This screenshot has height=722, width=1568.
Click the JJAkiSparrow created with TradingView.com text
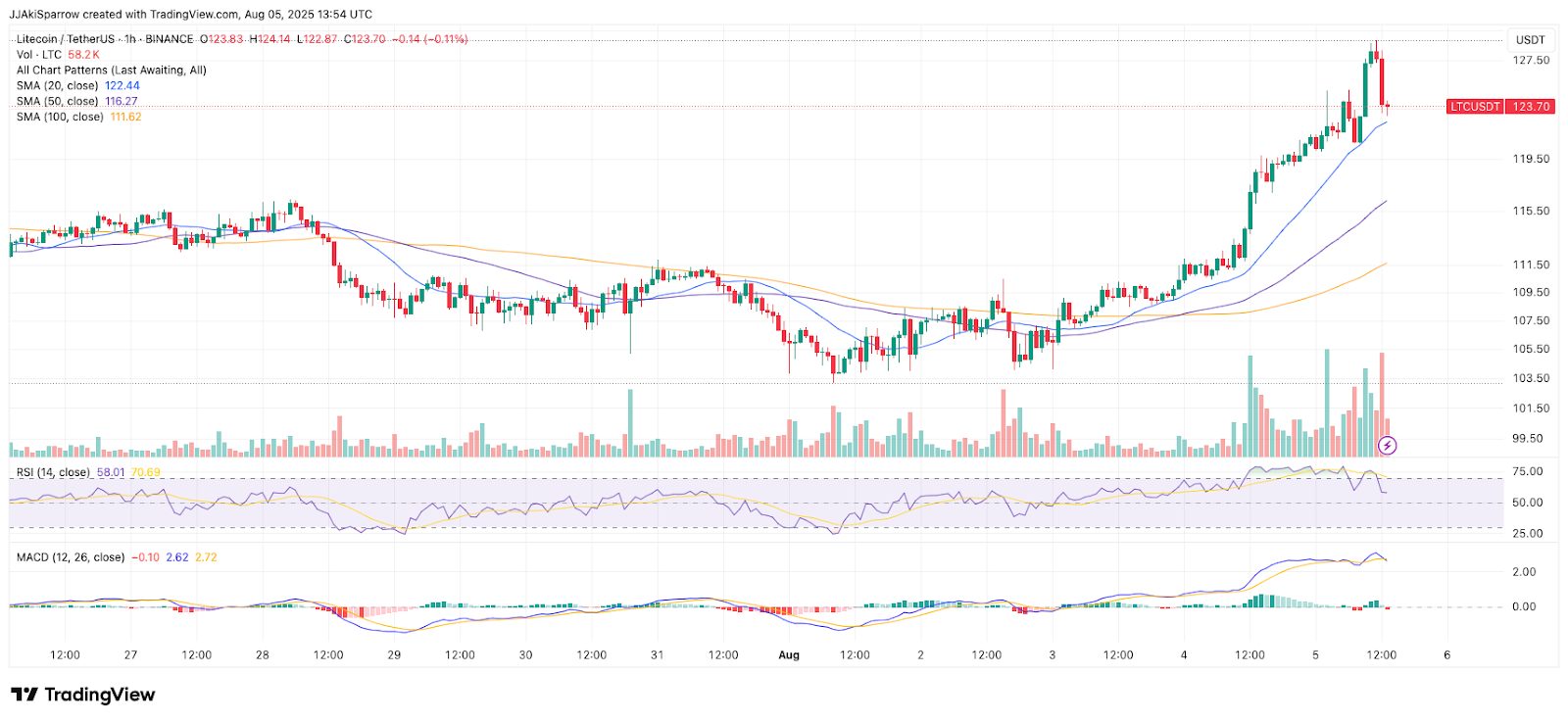coord(191,14)
